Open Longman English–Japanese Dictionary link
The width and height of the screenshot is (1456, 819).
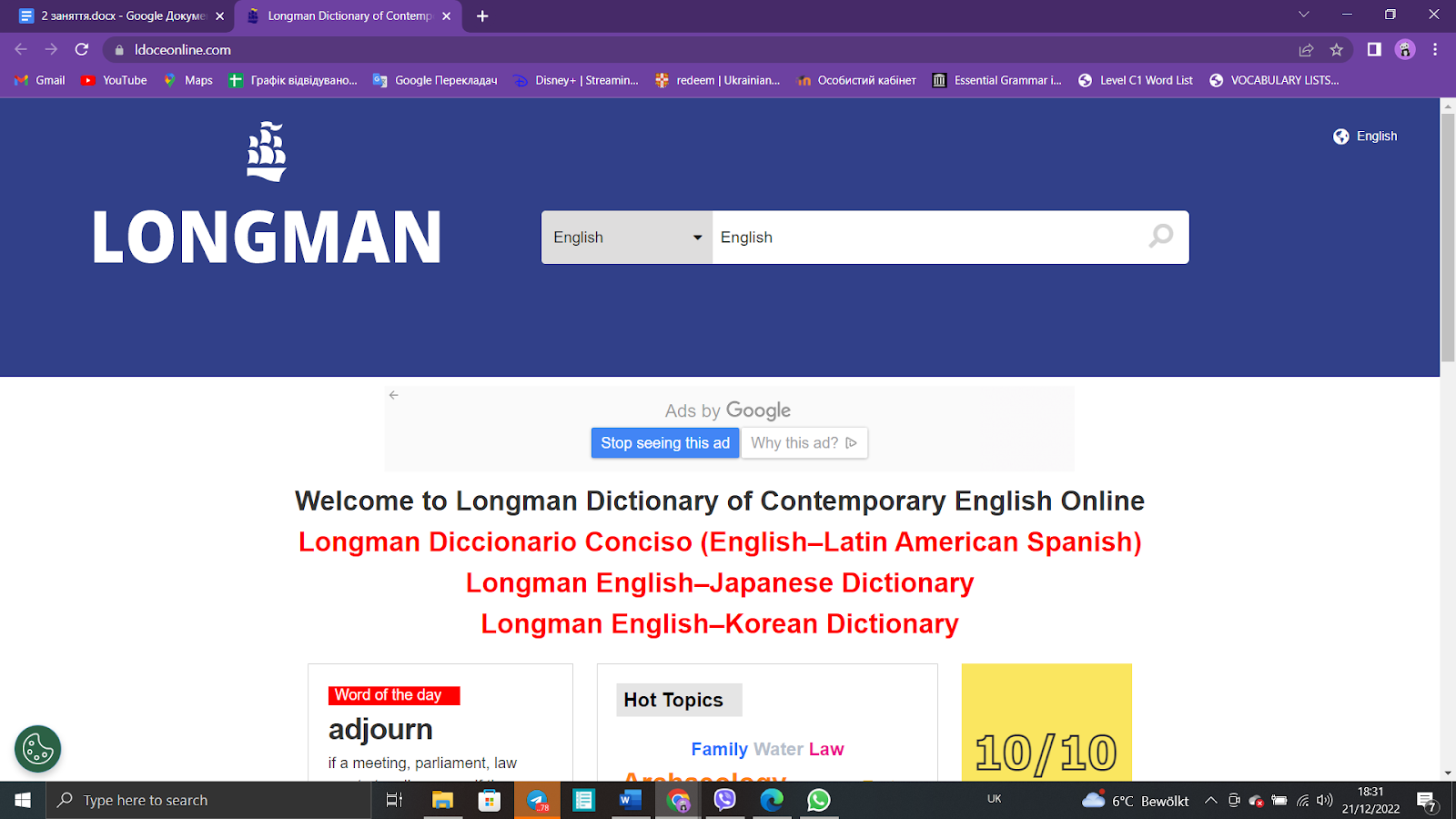pyautogui.click(x=720, y=582)
